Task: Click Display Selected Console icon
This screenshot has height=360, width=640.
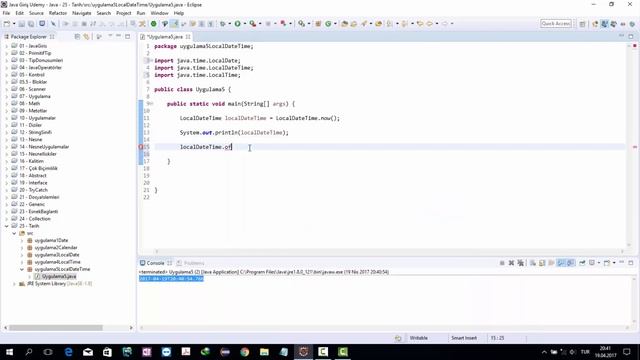Action: click(592, 263)
